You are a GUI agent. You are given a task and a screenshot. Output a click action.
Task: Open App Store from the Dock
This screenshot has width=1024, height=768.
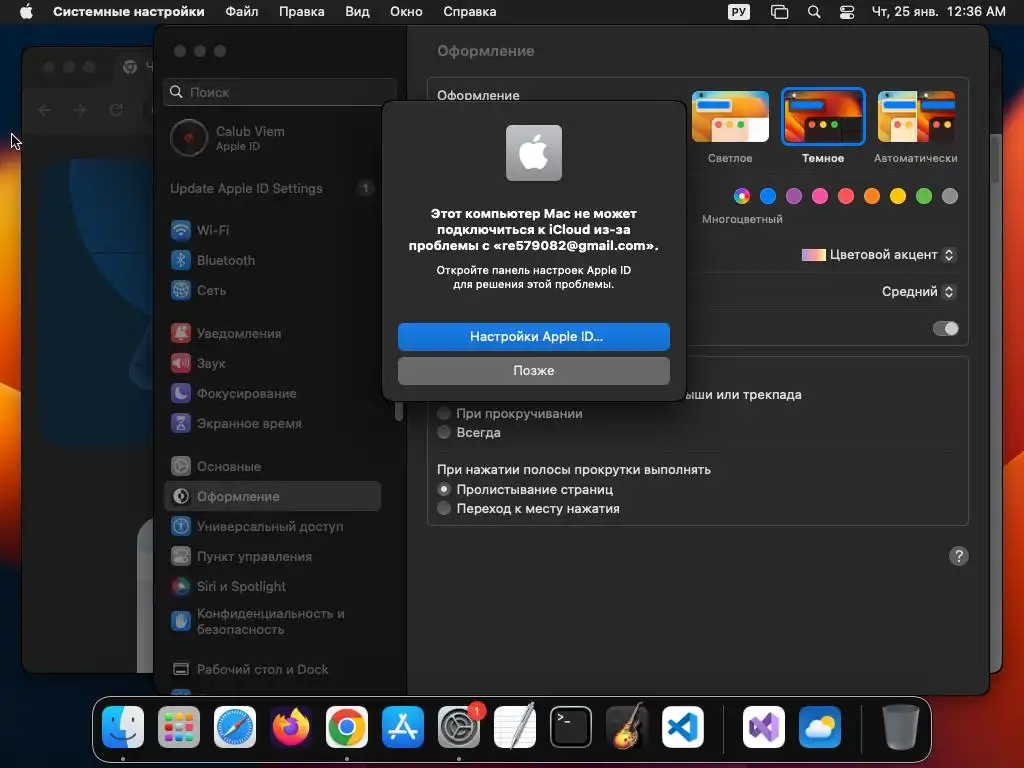[x=403, y=727]
